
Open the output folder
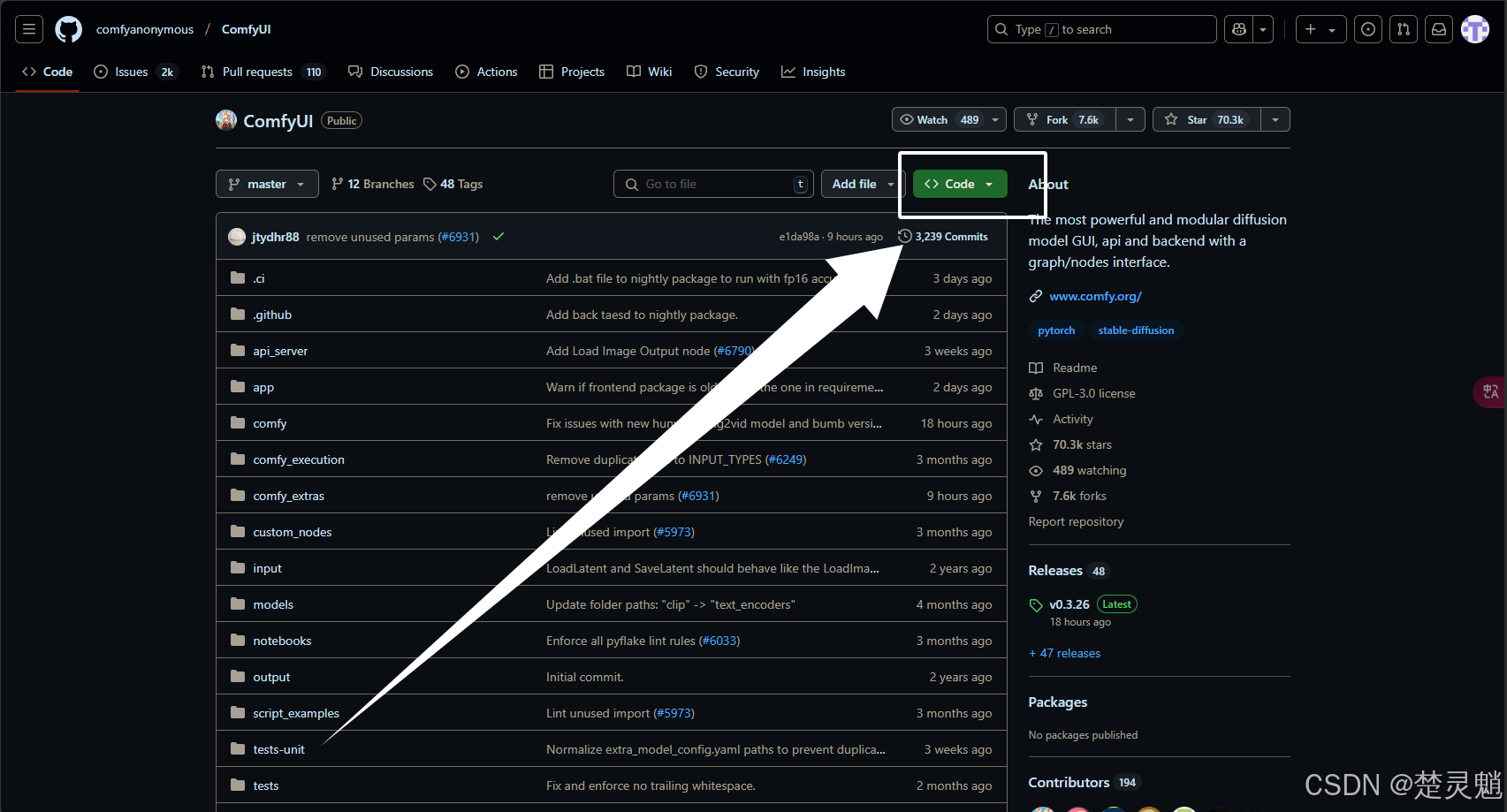click(x=271, y=677)
